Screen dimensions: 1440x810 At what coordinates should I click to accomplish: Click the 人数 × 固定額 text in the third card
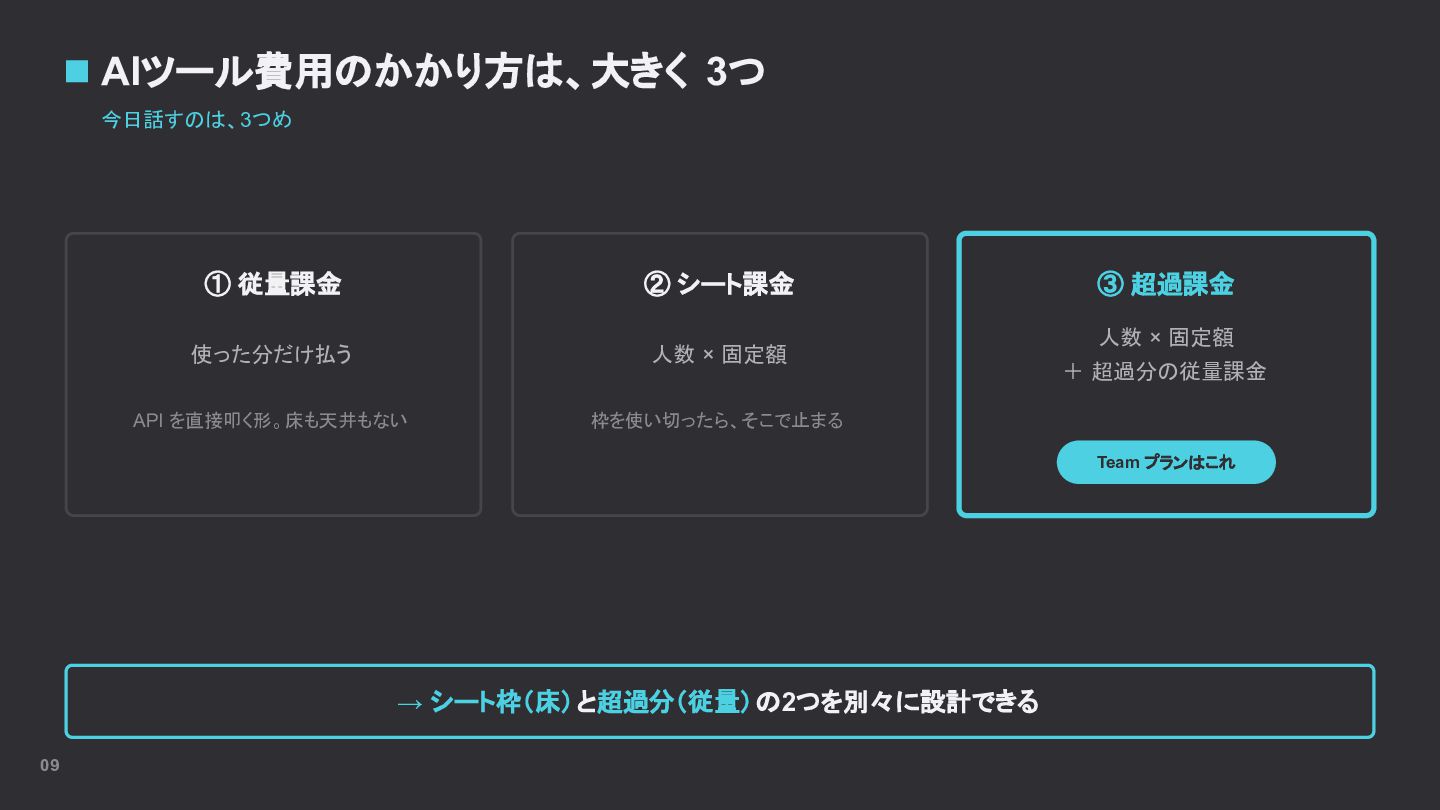pos(1166,337)
